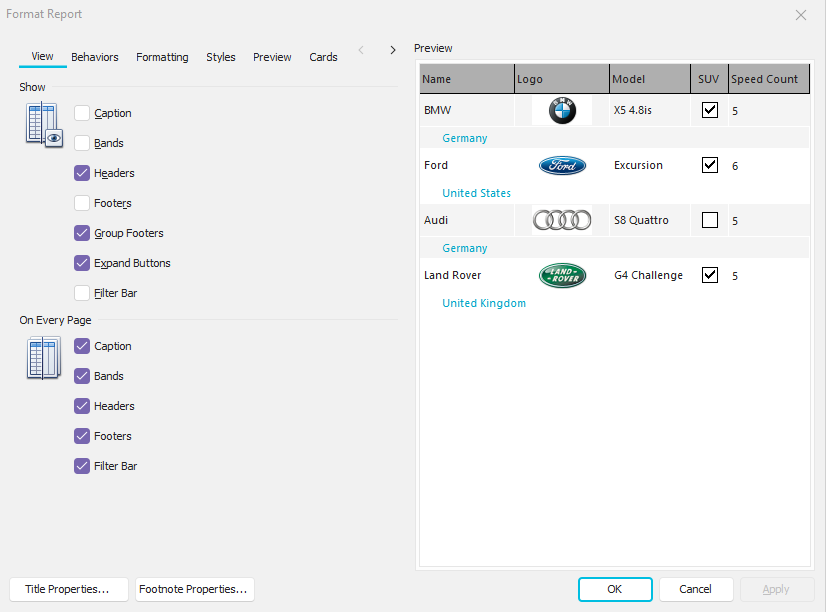Click the BMW logo in preview
The width and height of the screenshot is (826, 612).
click(562, 111)
